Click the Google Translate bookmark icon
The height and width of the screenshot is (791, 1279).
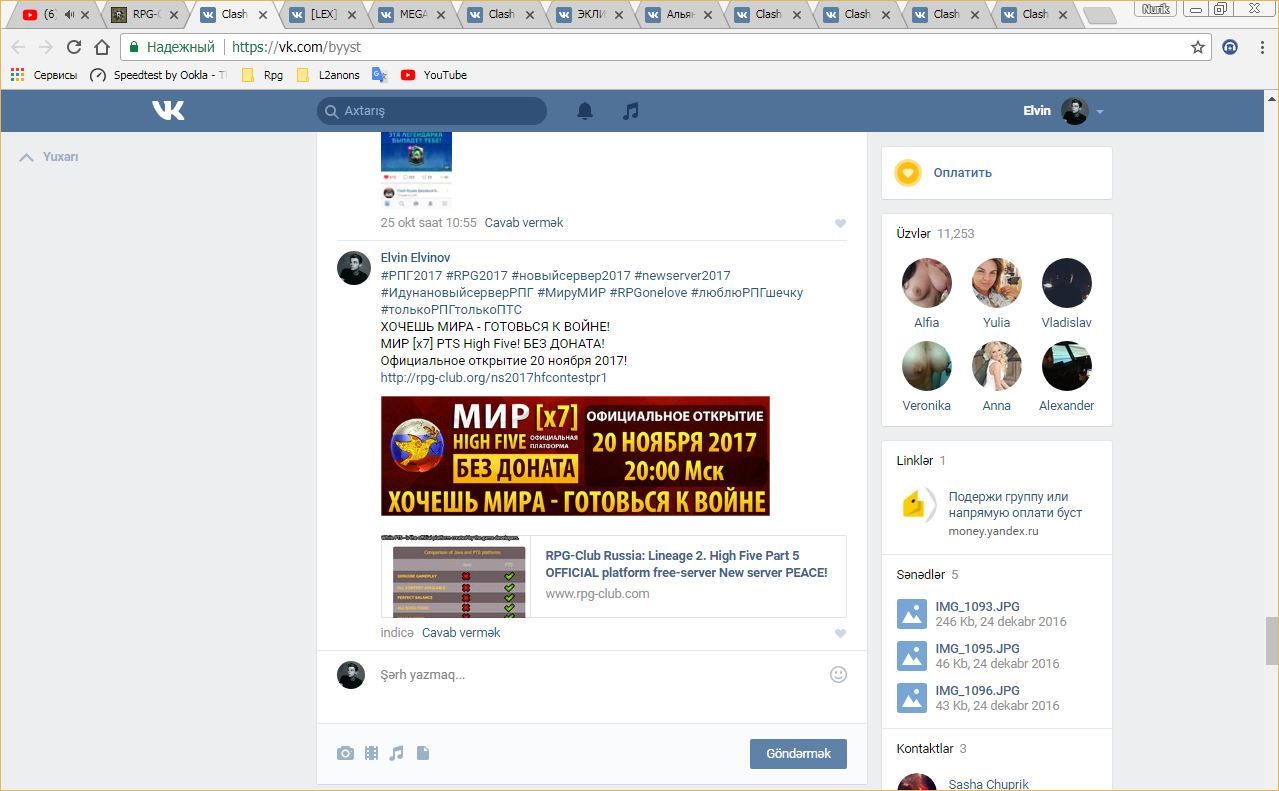[379, 75]
